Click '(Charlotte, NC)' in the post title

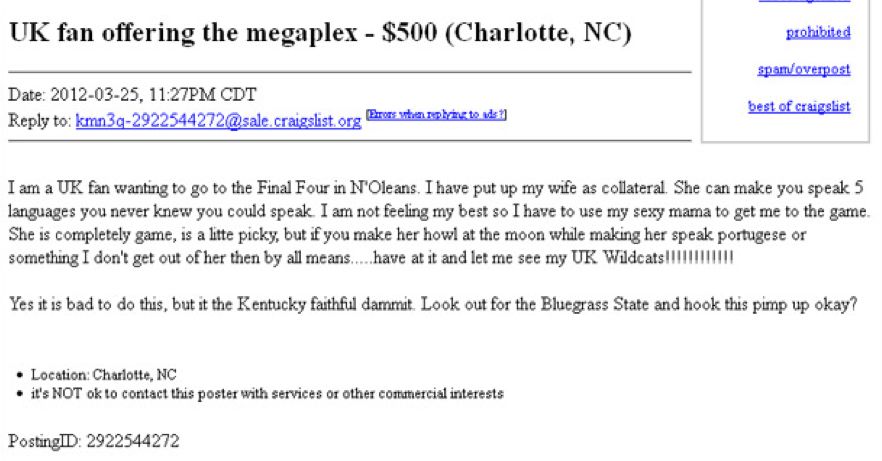coord(539,33)
